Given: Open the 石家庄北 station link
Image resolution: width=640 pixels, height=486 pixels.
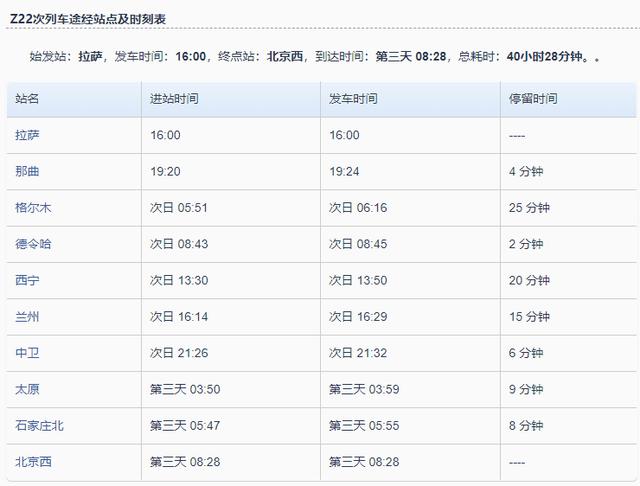Looking at the screenshot, I should [x=40, y=425].
